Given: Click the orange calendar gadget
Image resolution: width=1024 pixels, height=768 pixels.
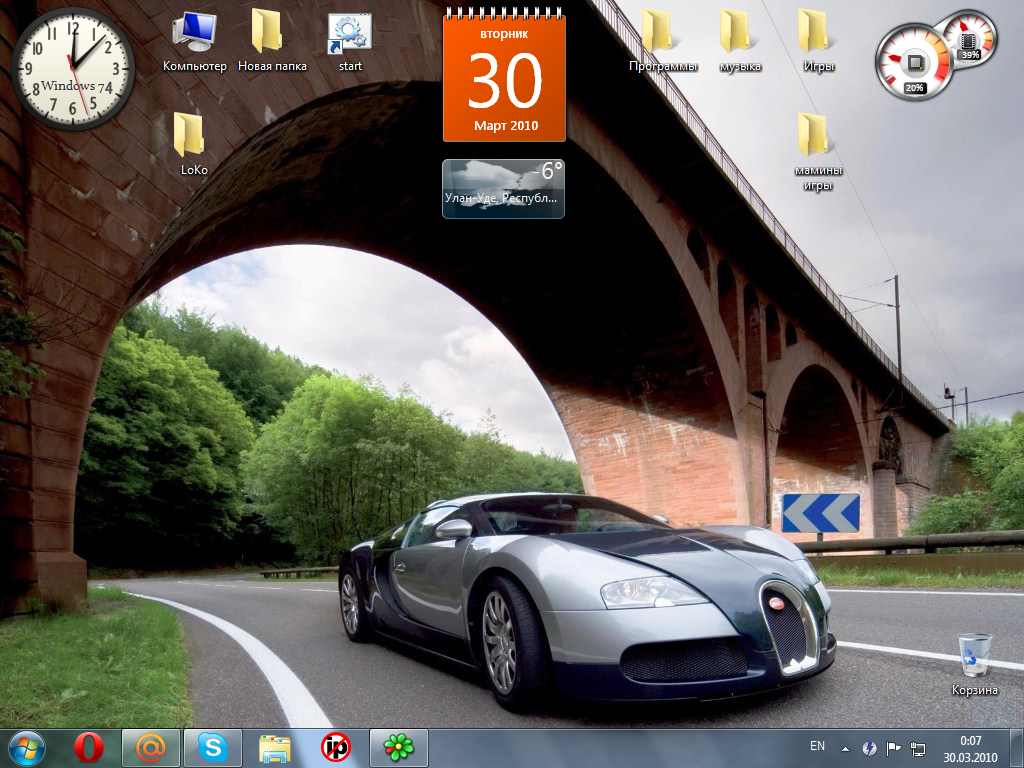Looking at the screenshot, I should [x=504, y=80].
